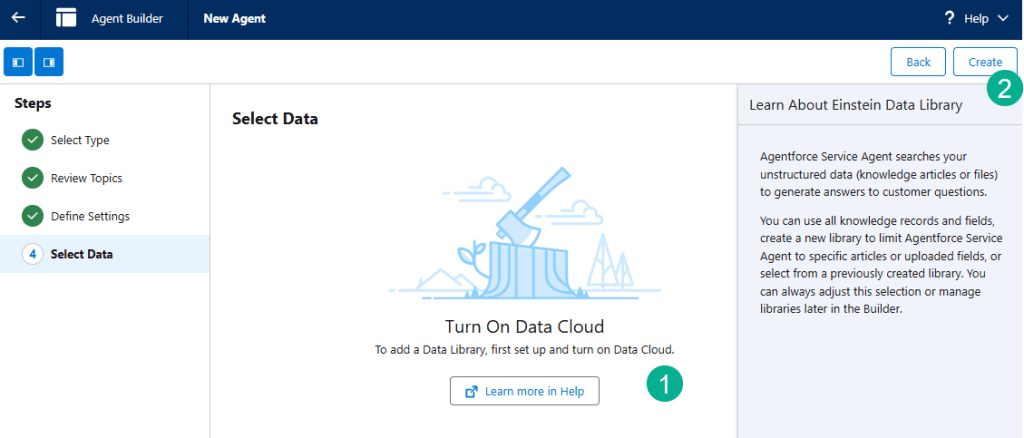Screen dimensions: 1024x438
Task: Click the Agent Builder app icon
Action: [66, 18]
